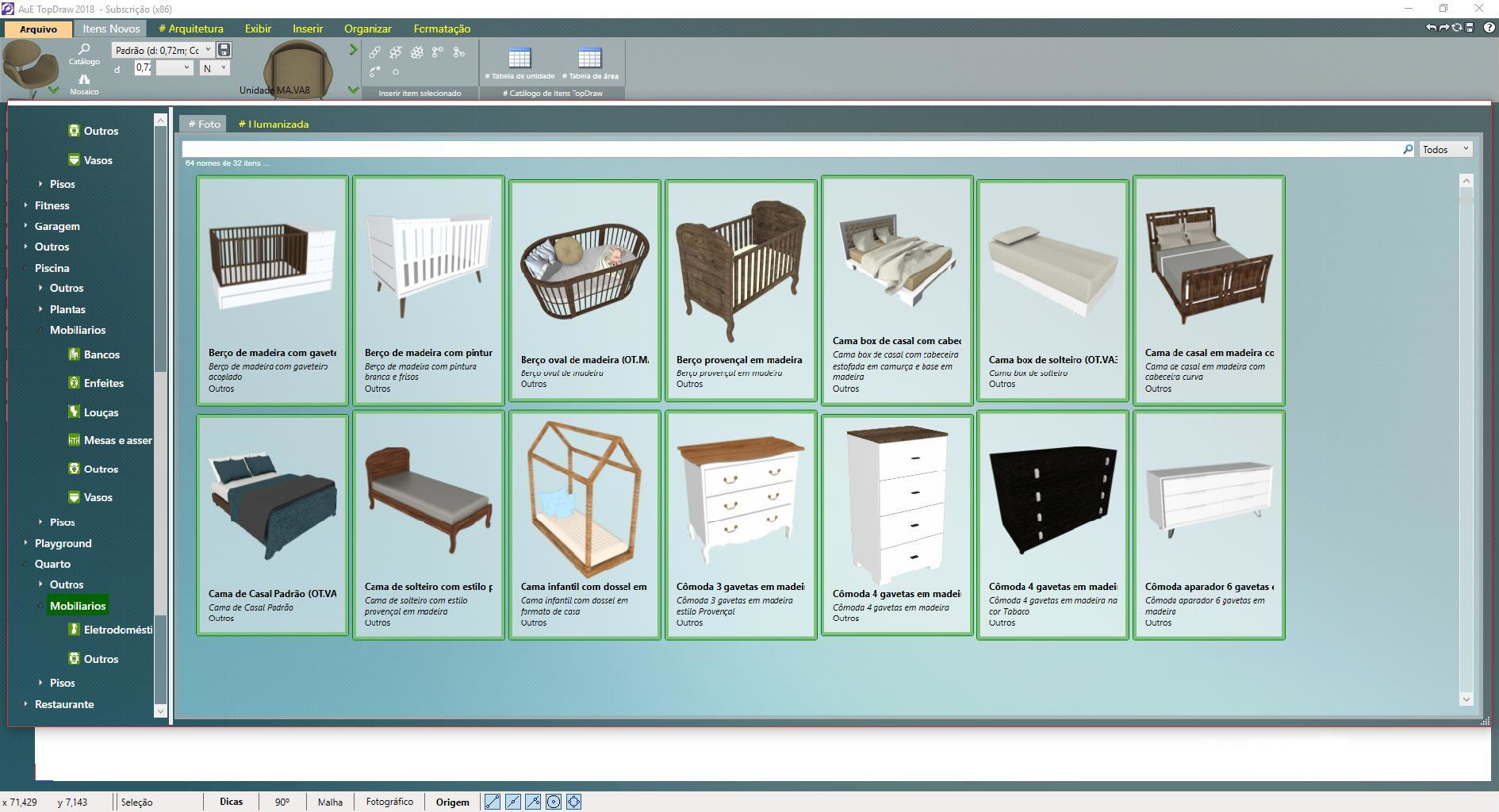Select the Berço oval de madeira thumbnail
Viewport: 1499px width, 812px height.
click(585, 290)
